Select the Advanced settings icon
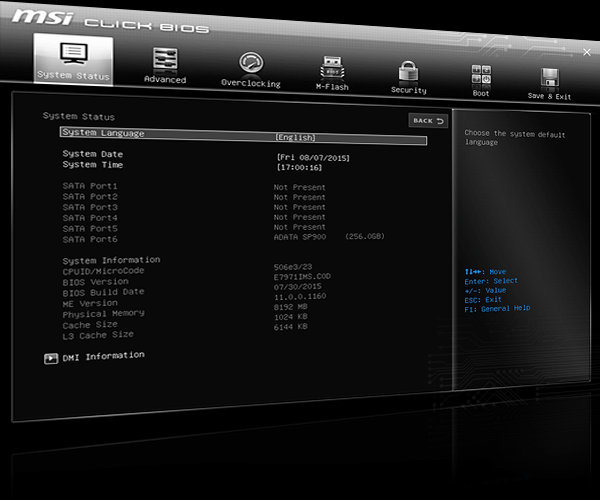Screen dimensions: 600x500 pyautogui.click(x=164, y=60)
